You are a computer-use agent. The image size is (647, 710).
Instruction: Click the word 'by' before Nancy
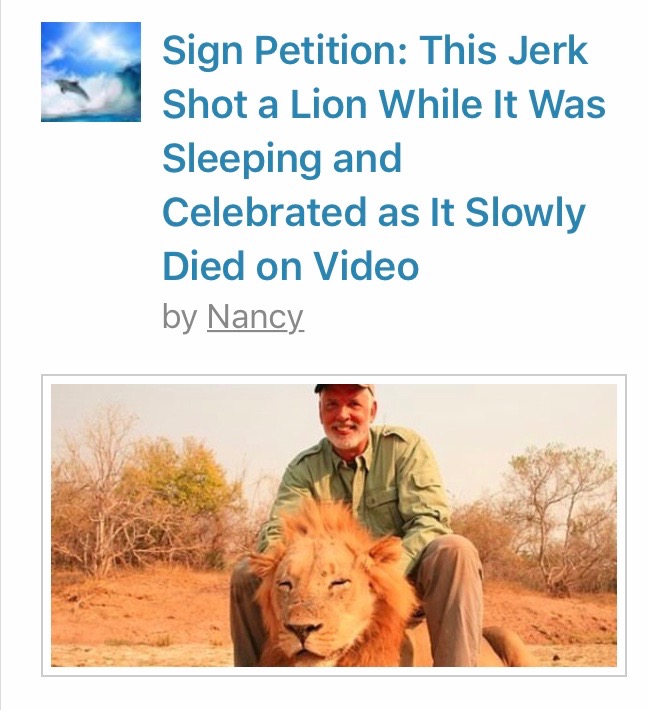[179, 317]
